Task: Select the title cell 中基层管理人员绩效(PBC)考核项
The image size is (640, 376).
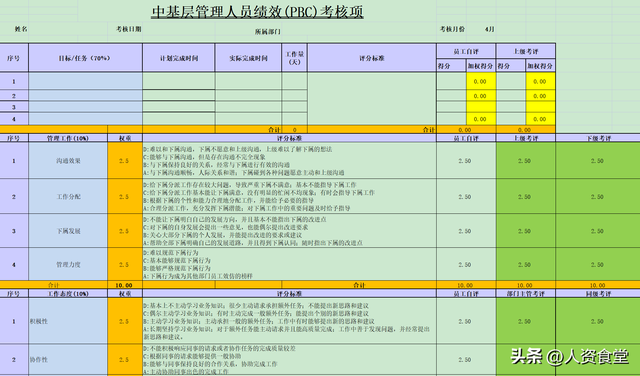Action: (x=257, y=12)
